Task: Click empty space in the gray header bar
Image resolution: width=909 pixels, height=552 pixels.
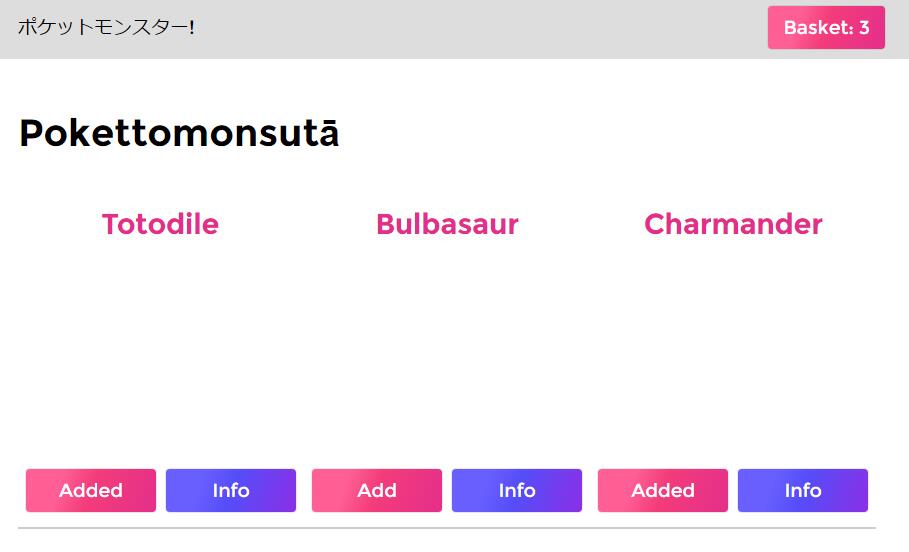Action: [480, 28]
